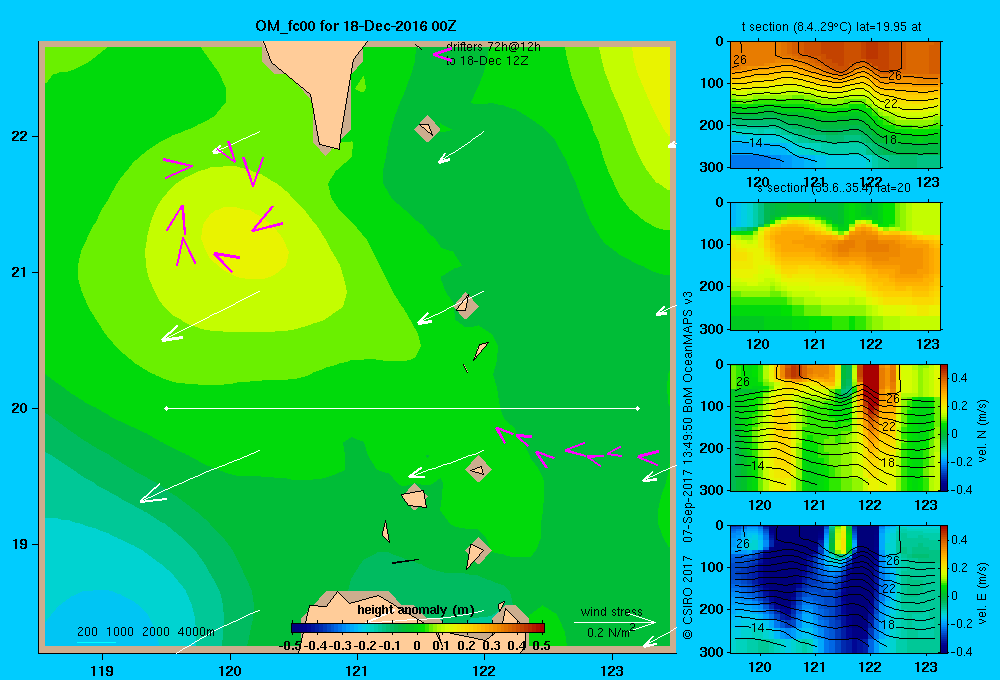The width and height of the screenshot is (1000, 680).
Task: Click the longitude 121 axis label on main map
Action: pyautogui.click(x=357, y=671)
